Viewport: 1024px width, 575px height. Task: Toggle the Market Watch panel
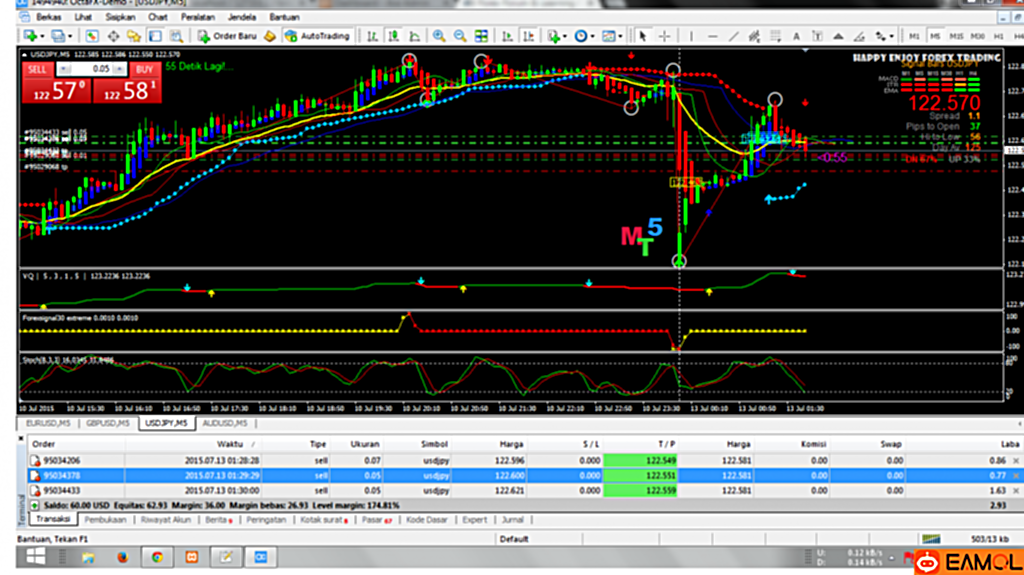pos(92,36)
